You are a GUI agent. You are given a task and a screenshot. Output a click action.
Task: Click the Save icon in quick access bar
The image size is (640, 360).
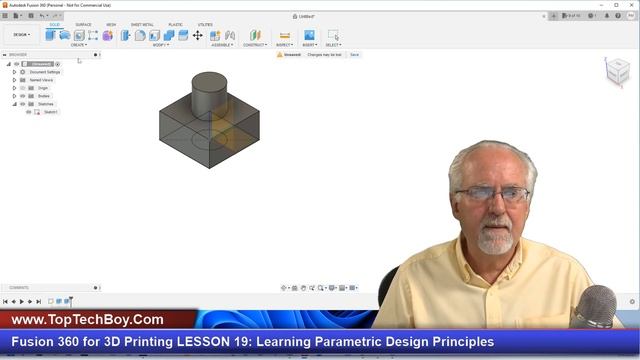click(x=31, y=16)
